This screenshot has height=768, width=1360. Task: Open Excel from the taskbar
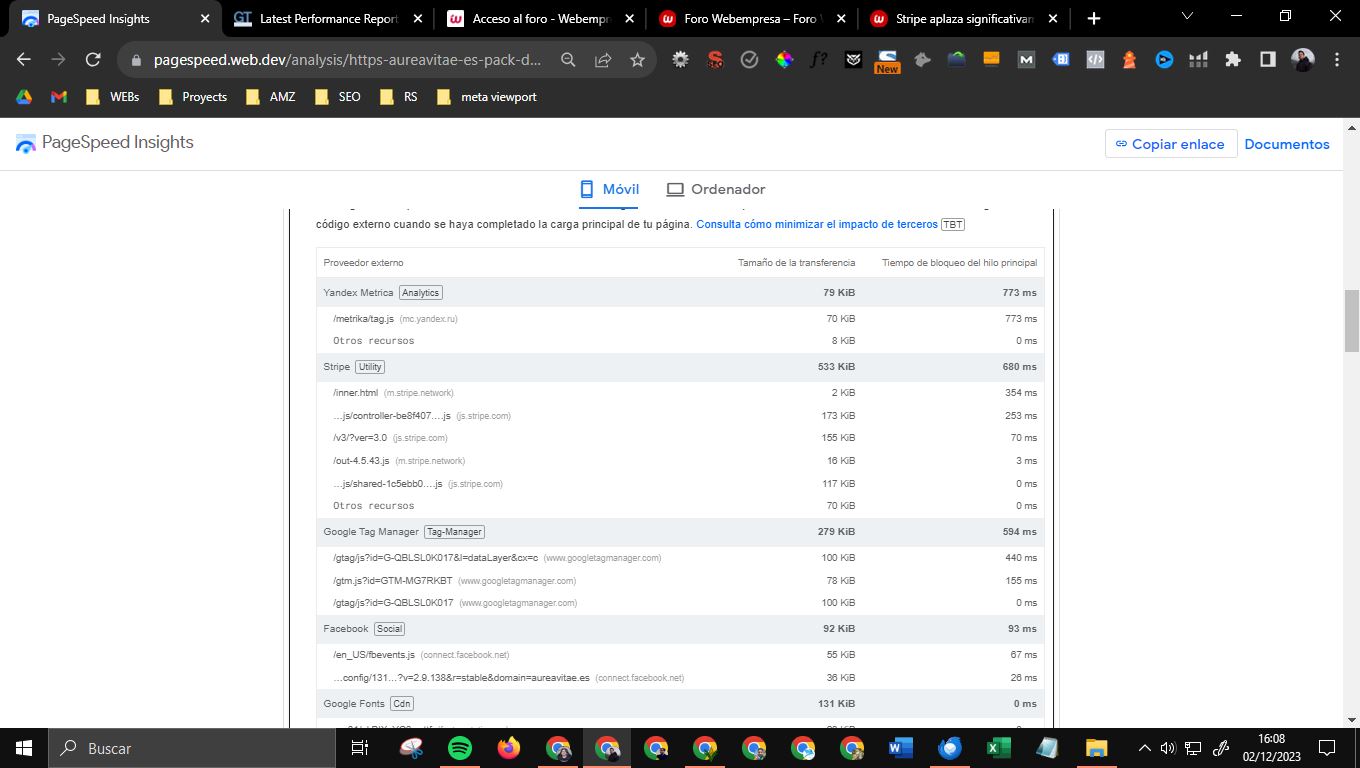point(999,747)
